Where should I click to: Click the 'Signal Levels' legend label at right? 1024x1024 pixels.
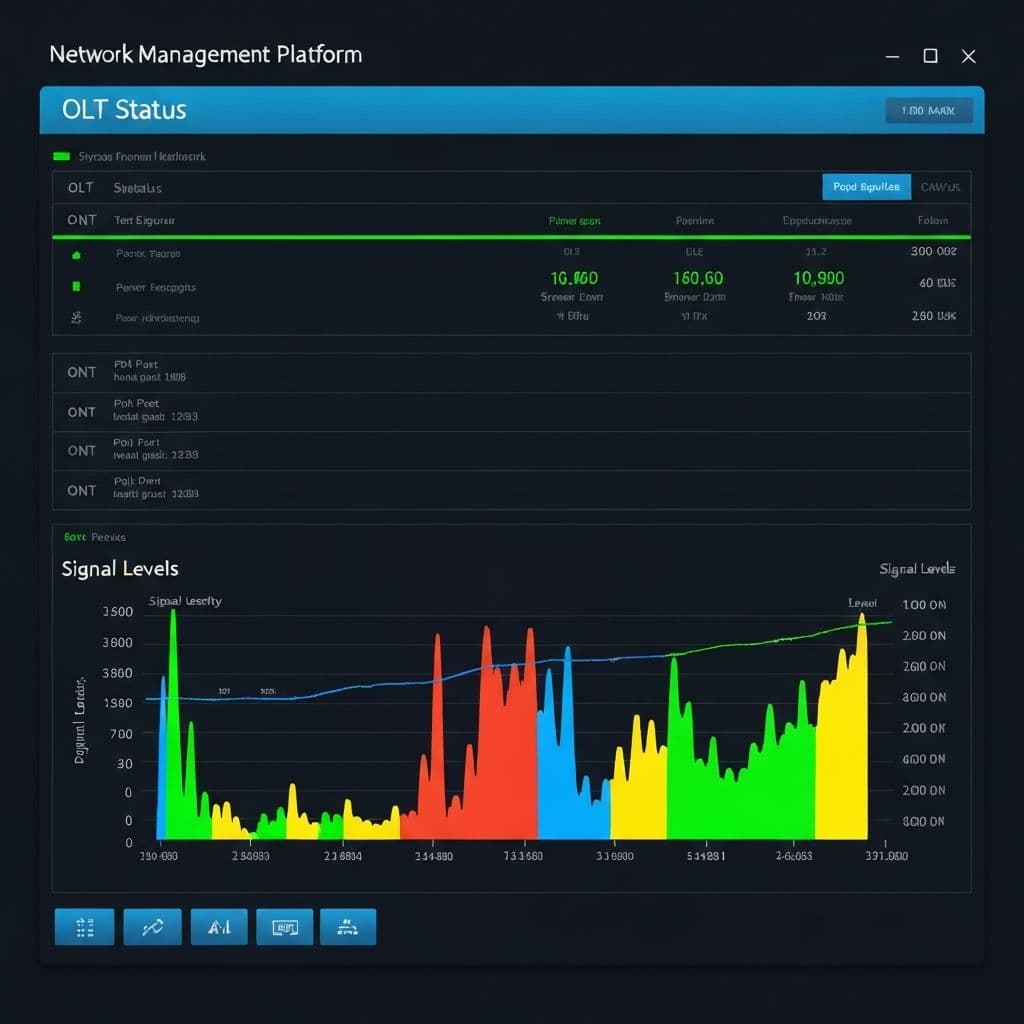point(917,569)
